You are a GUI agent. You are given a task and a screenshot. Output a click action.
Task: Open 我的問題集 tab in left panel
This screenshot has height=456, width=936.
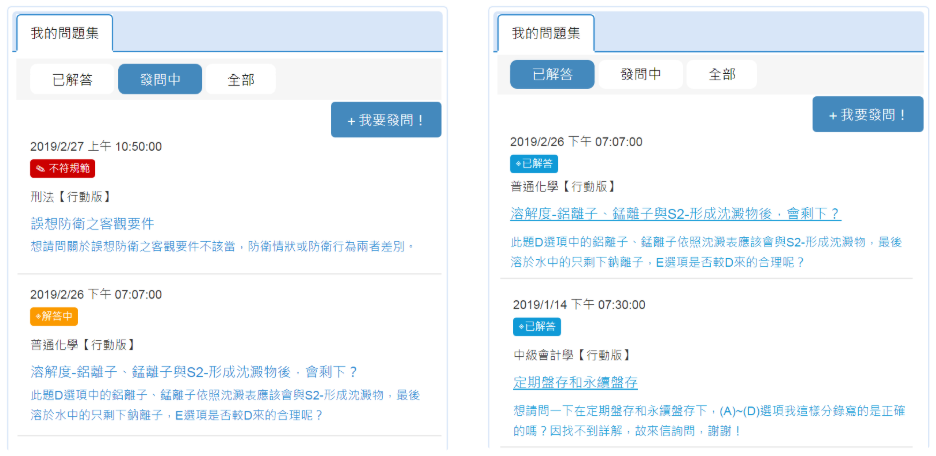[64, 33]
